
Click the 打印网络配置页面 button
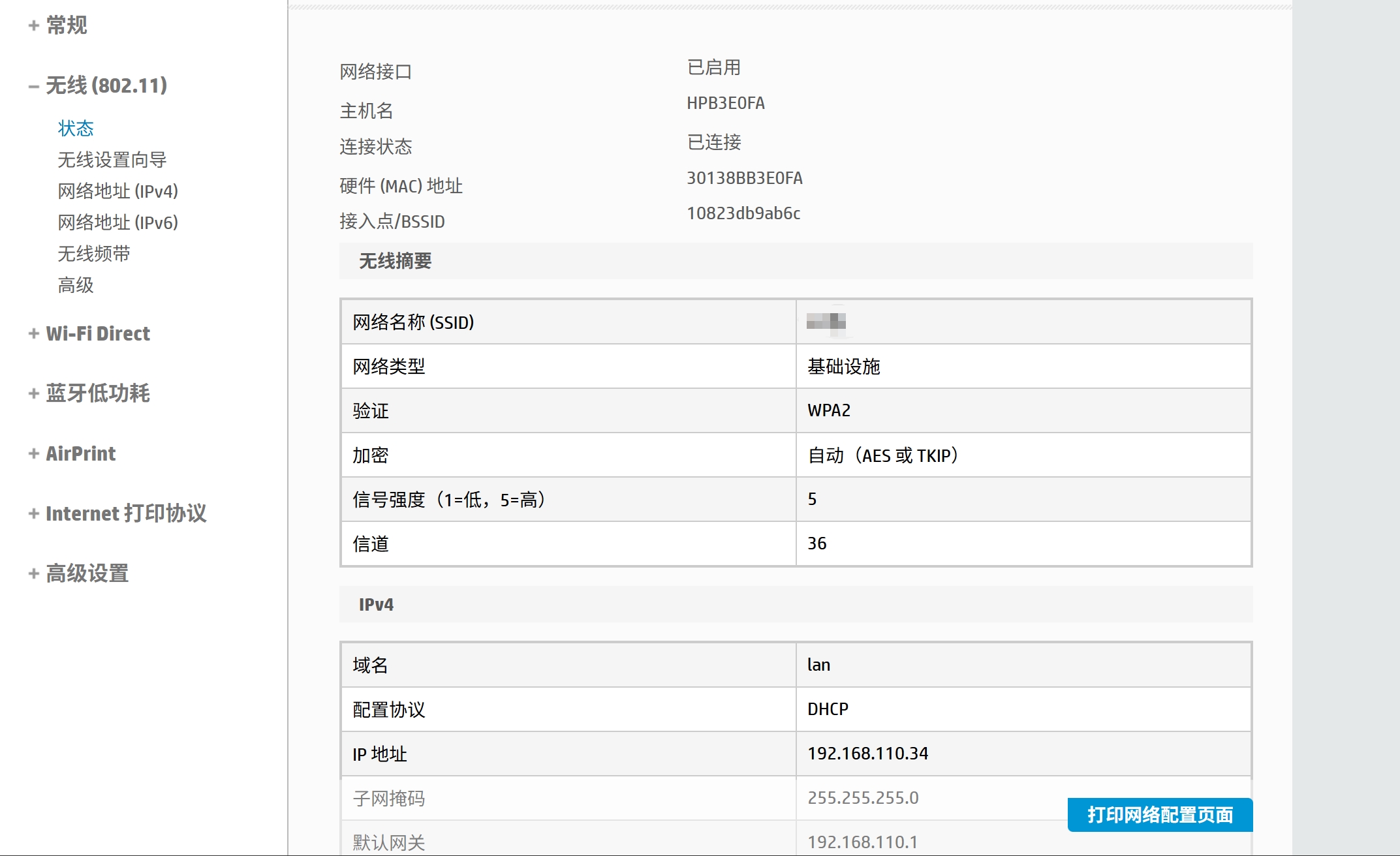point(1160,814)
